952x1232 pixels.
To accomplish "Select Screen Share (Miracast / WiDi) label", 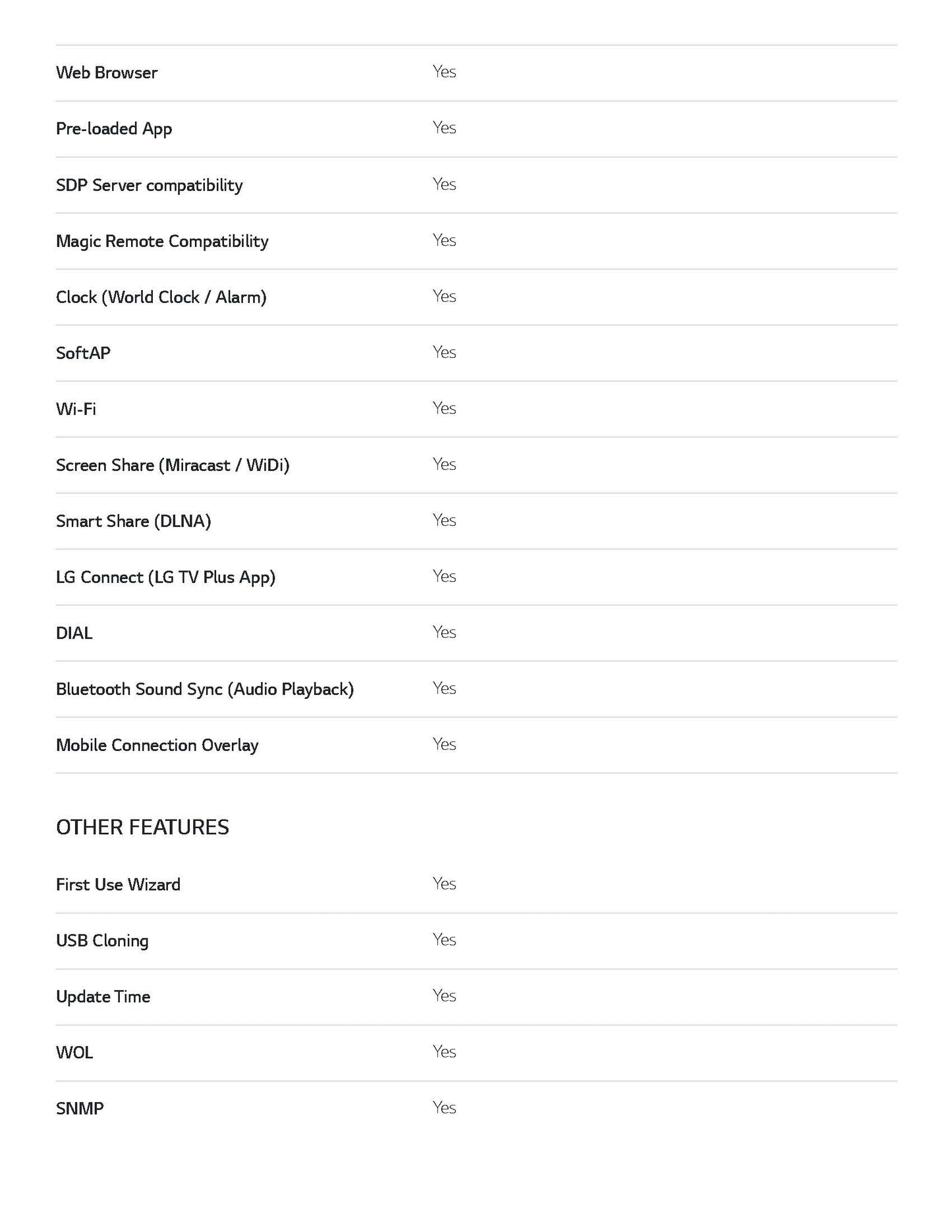I will coord(173,465).
